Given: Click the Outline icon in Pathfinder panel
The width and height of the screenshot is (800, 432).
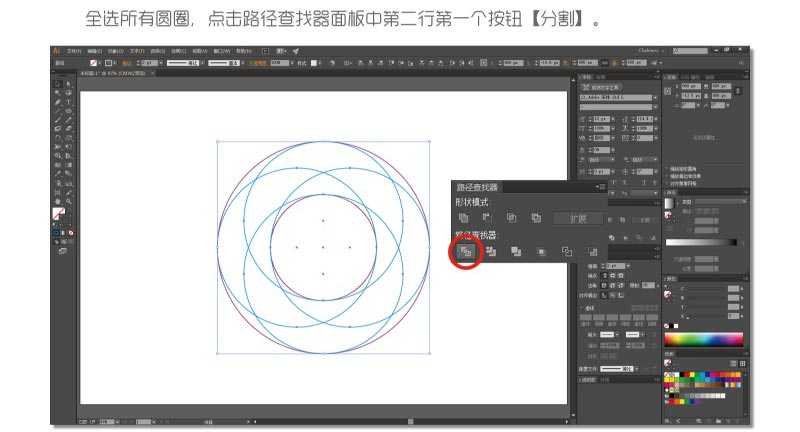Looking at the screenshot, I should 566,251.
